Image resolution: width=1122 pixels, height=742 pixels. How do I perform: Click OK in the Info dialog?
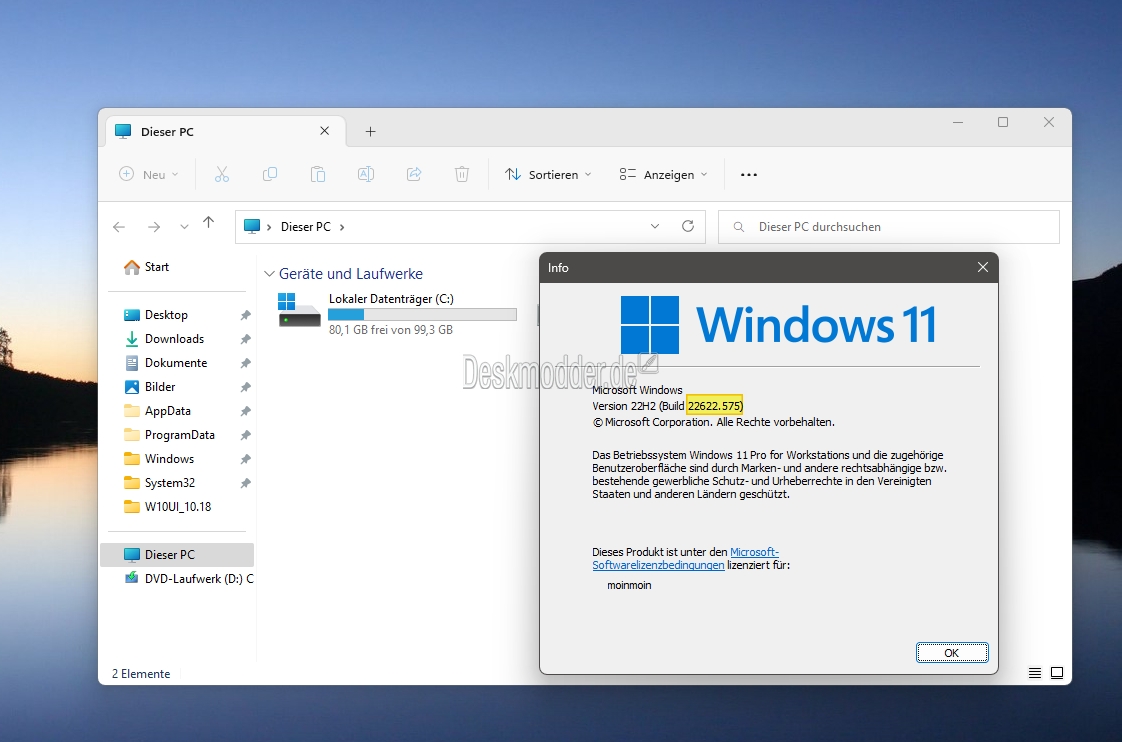pos(952,653)
